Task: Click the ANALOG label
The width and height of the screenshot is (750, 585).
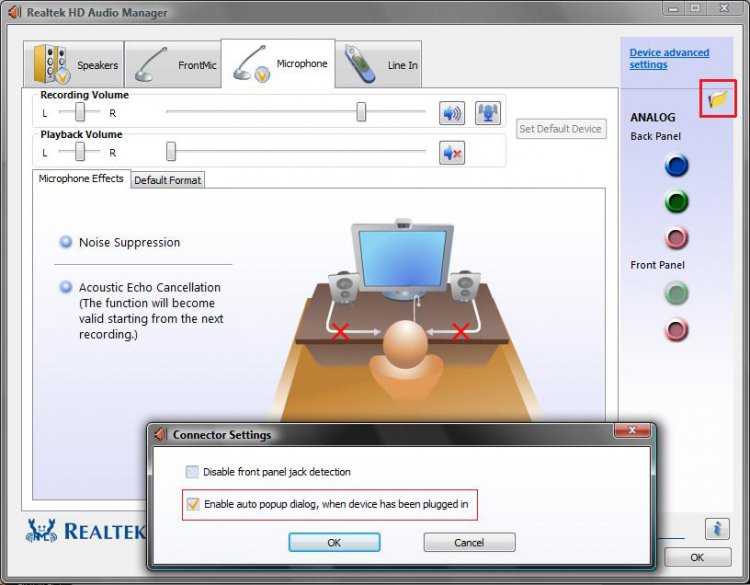Action: 652,117
